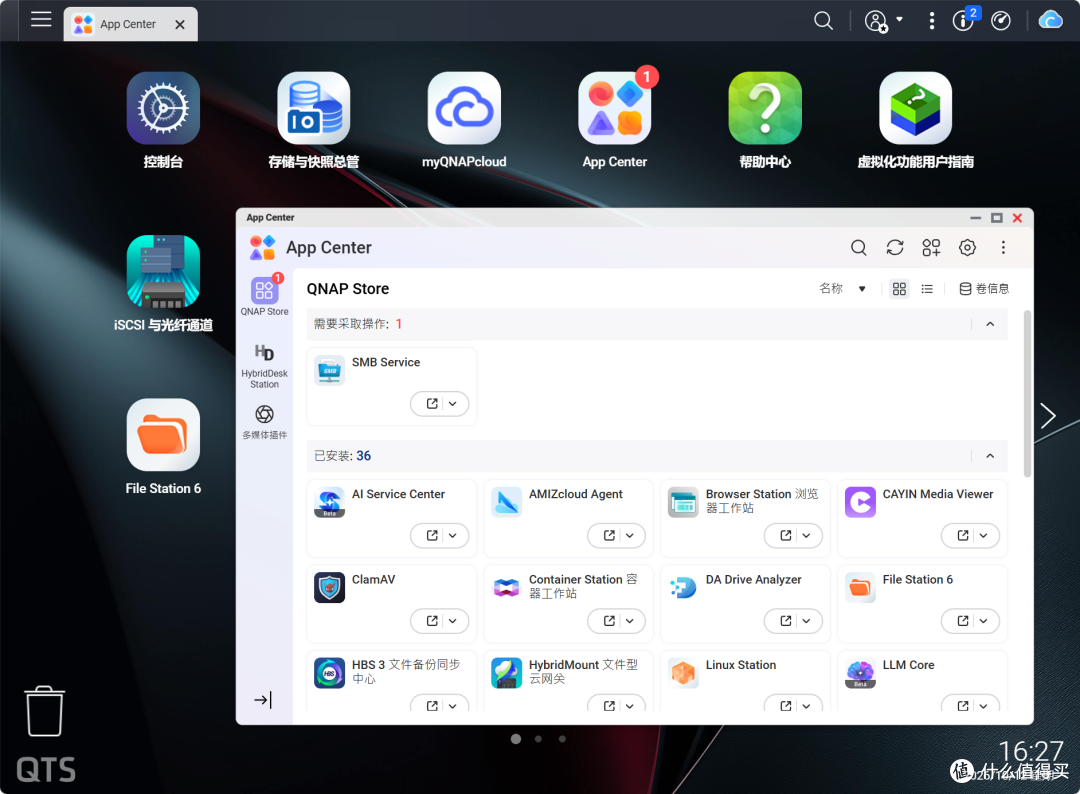Select QNAP Store in the sidebar
This screenshot has width=1080, height=794.
click(264, 296)
